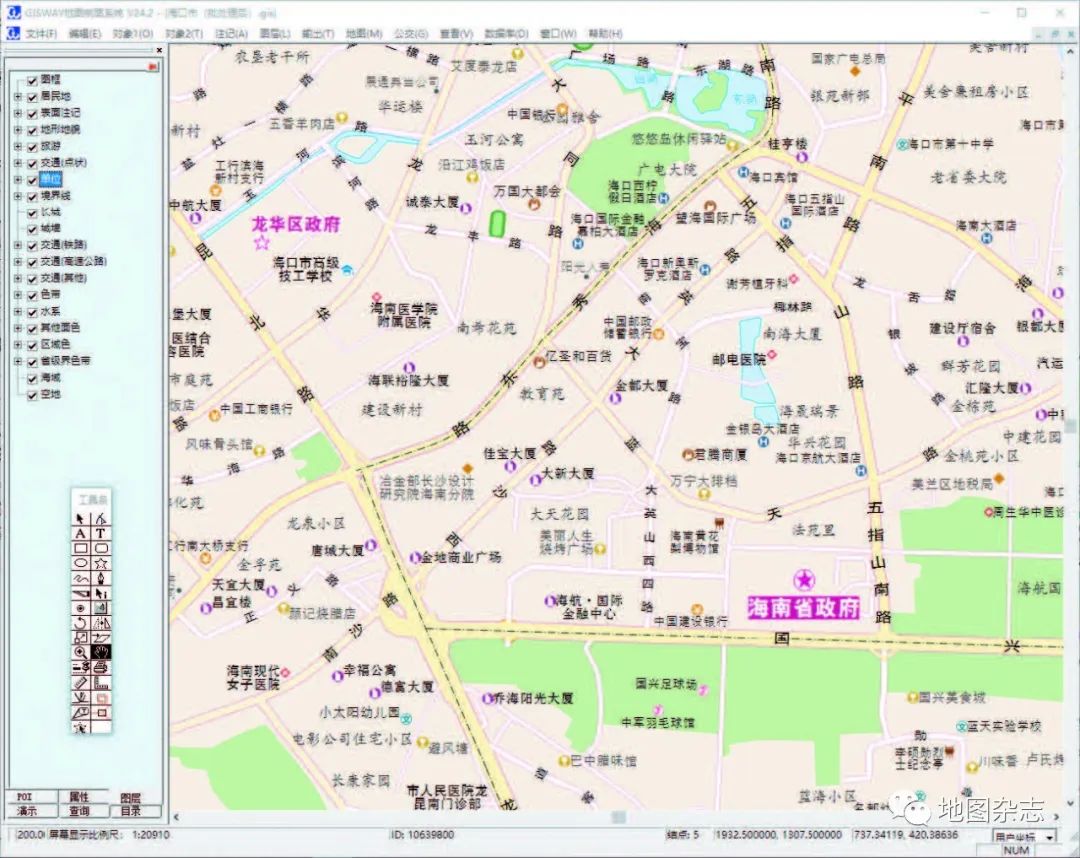Expand the 色带 tree node
The width and height of the screenshot is (1080, 858).
tap(16, 294)
